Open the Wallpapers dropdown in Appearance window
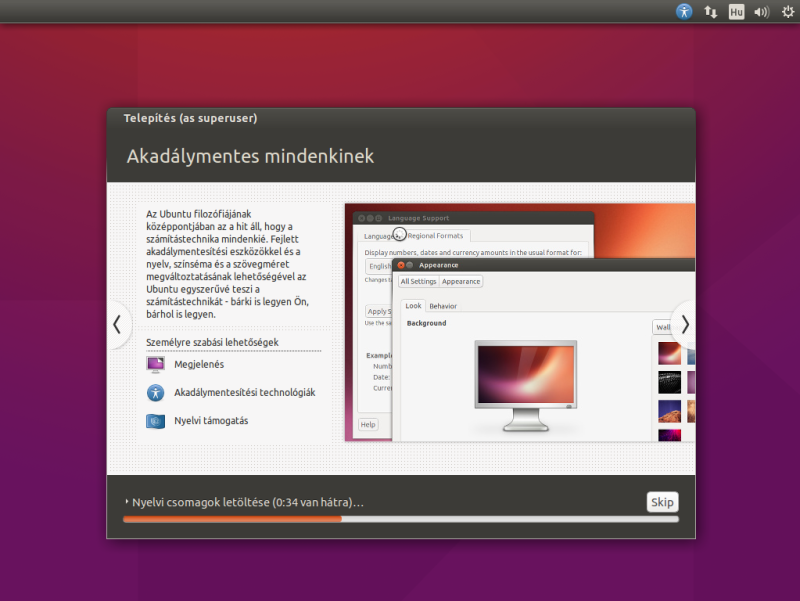Viewport: 800px width, 601px height. pyautogui.click(x=666, y=327)
